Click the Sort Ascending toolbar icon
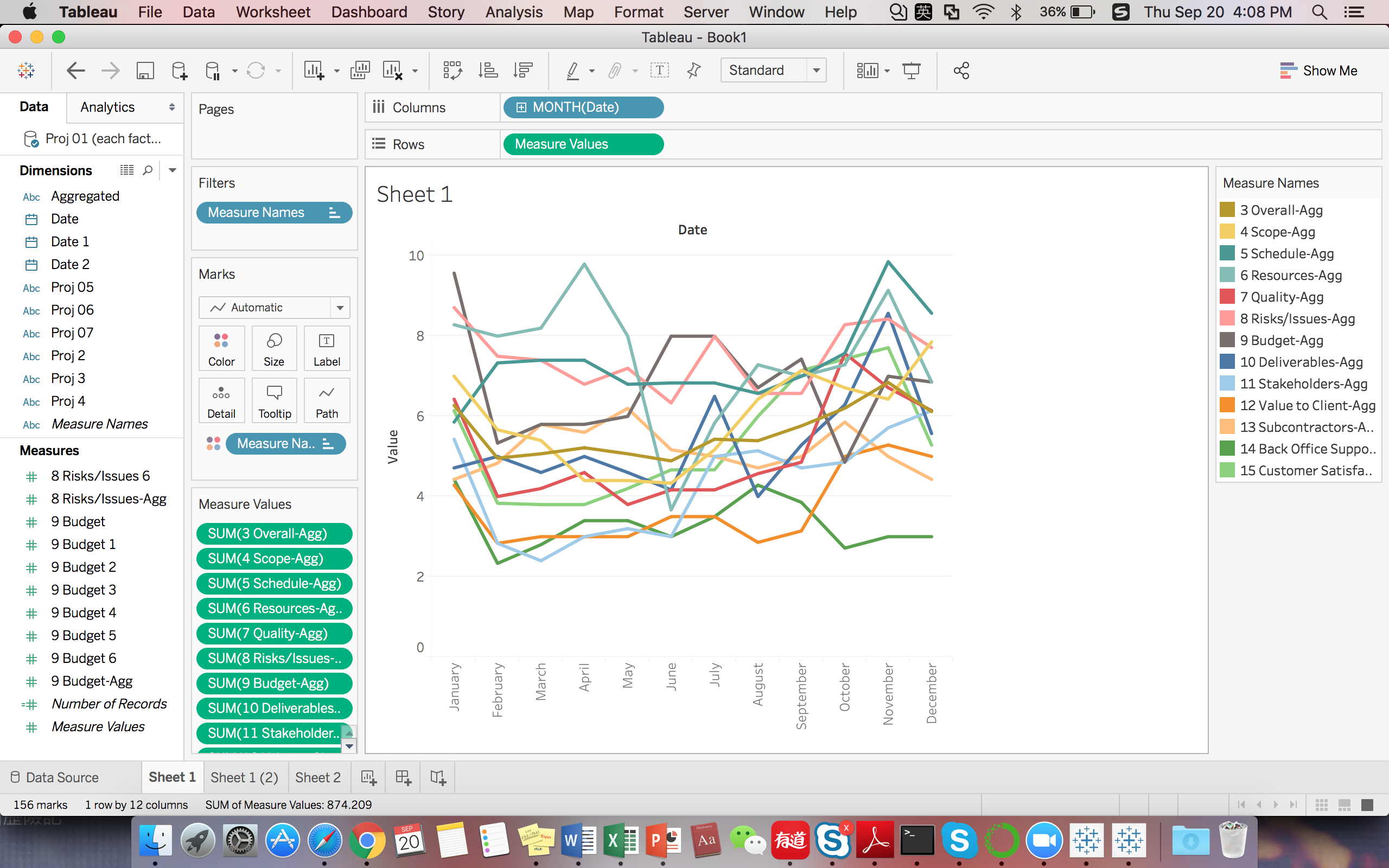This screenshot has height=868, width=1389. tap(488, 71)
